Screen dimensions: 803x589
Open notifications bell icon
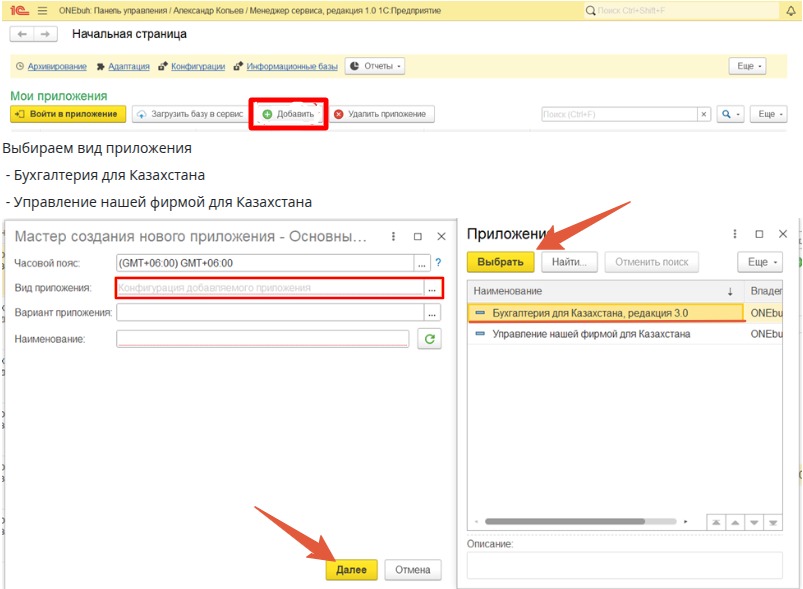[x=791, y=10]
